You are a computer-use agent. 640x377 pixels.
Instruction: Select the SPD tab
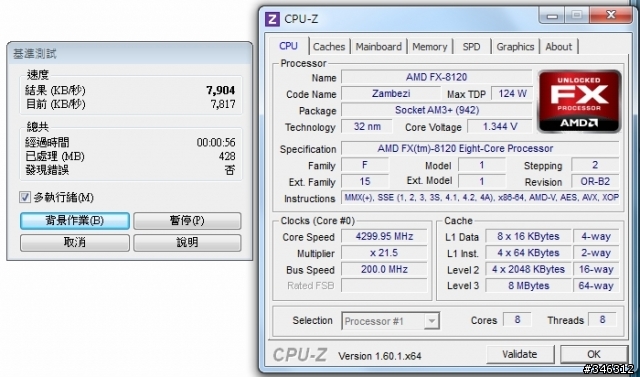[471, 47]
